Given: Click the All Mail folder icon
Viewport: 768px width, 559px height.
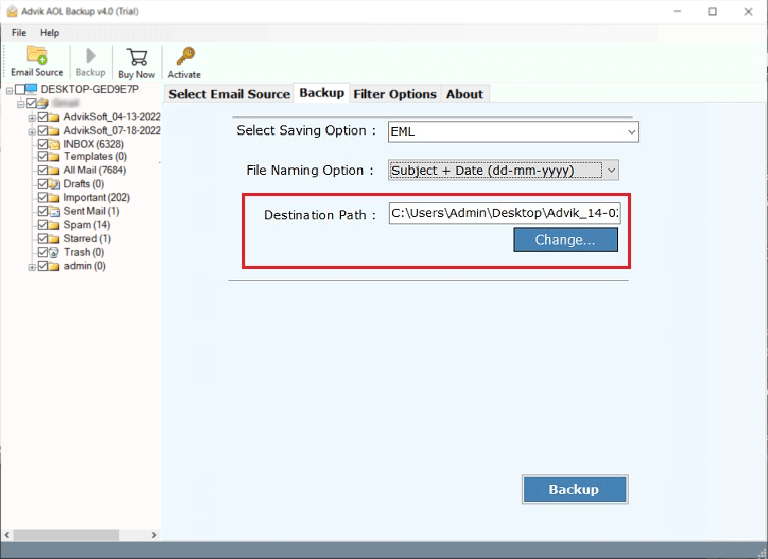Looking at the screenshot, I should (x=54, y=170).
